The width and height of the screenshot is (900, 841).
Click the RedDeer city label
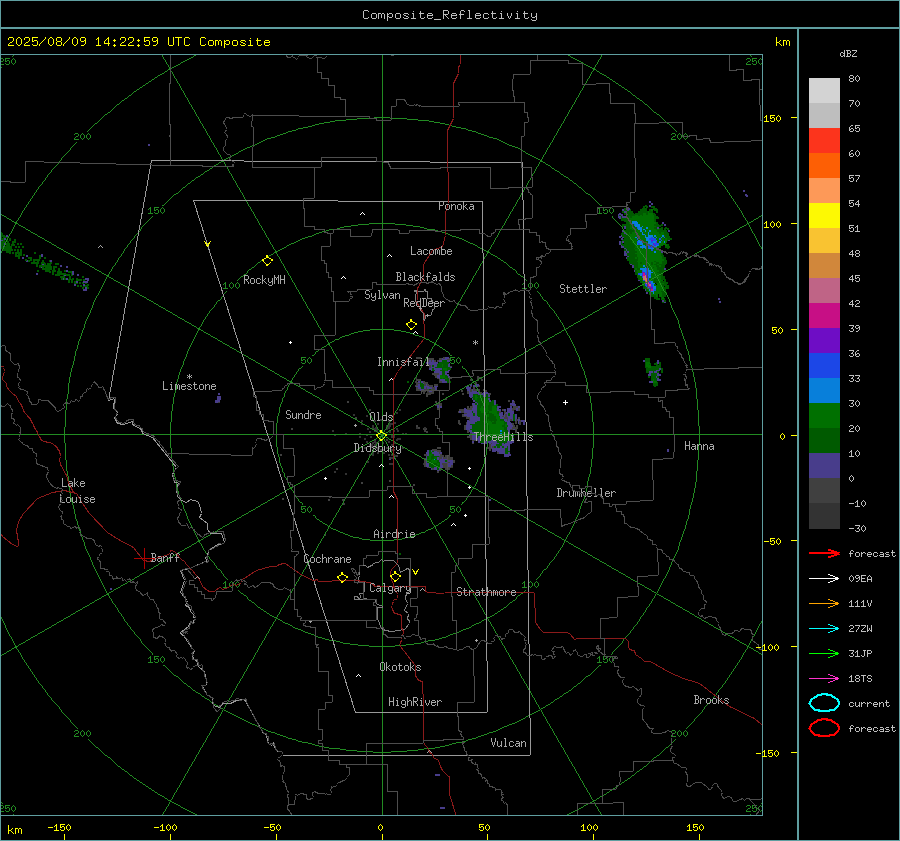coord(424,303)
